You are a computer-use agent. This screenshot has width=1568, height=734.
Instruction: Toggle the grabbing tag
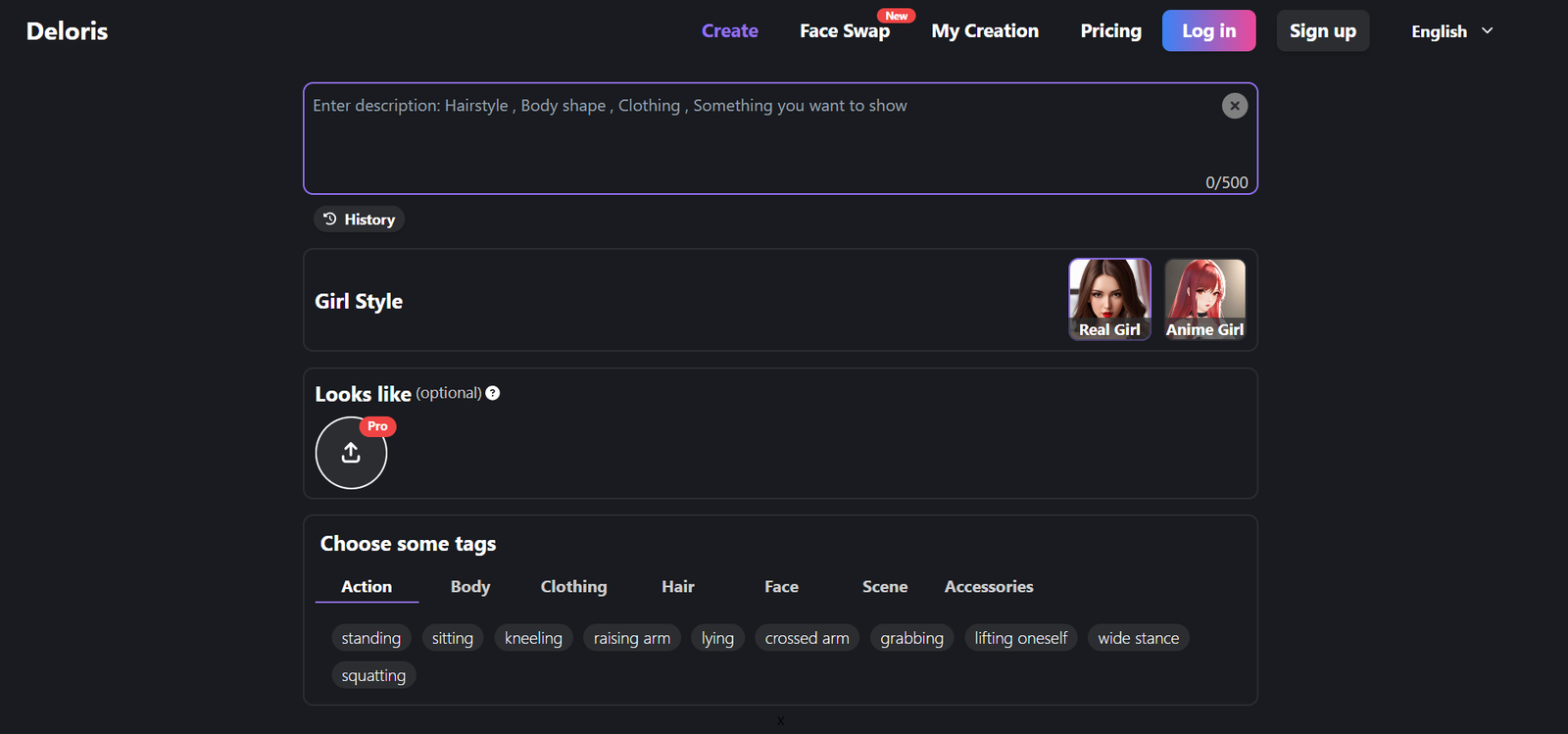(911, 638)
